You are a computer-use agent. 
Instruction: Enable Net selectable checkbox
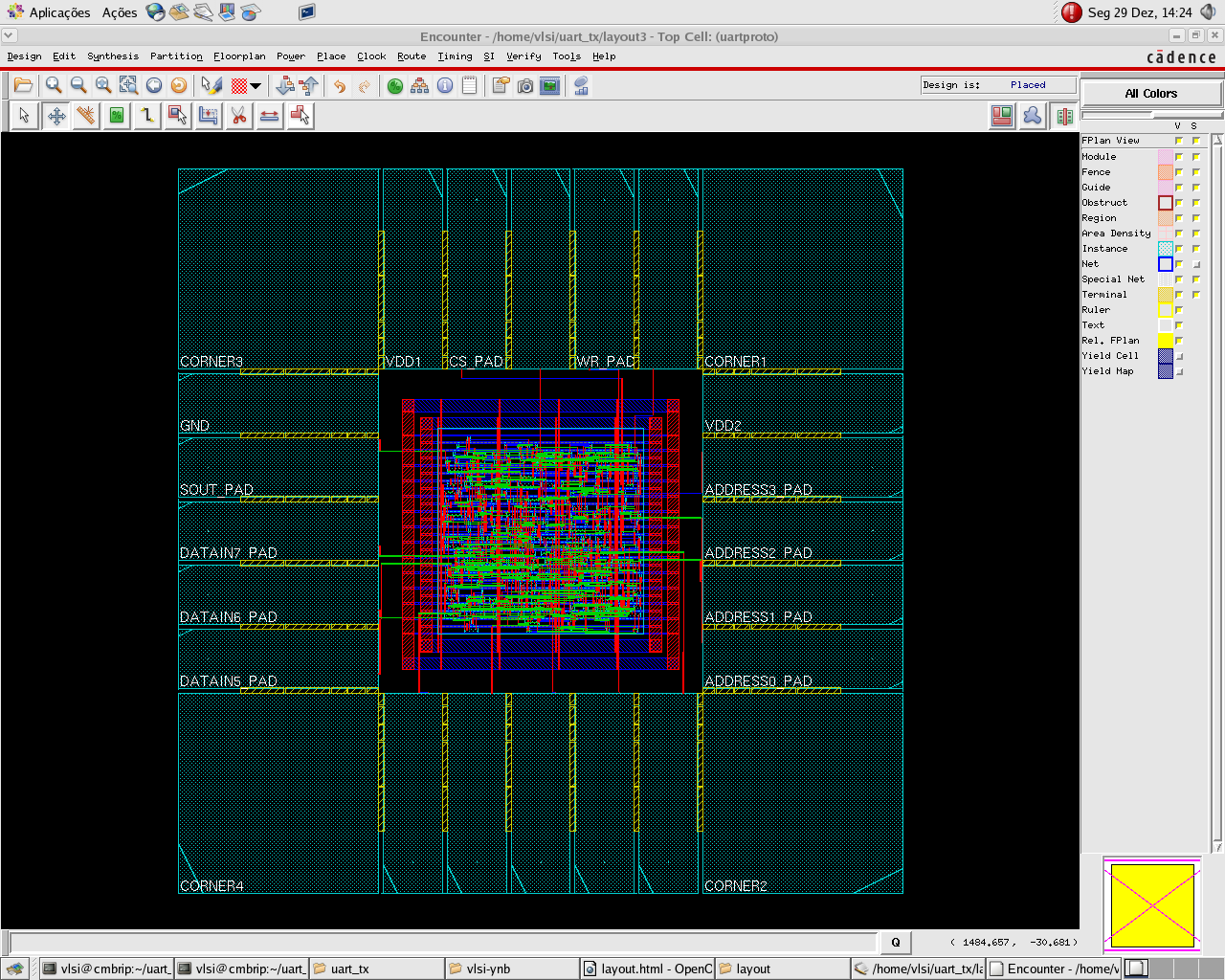click(1196, 264)
